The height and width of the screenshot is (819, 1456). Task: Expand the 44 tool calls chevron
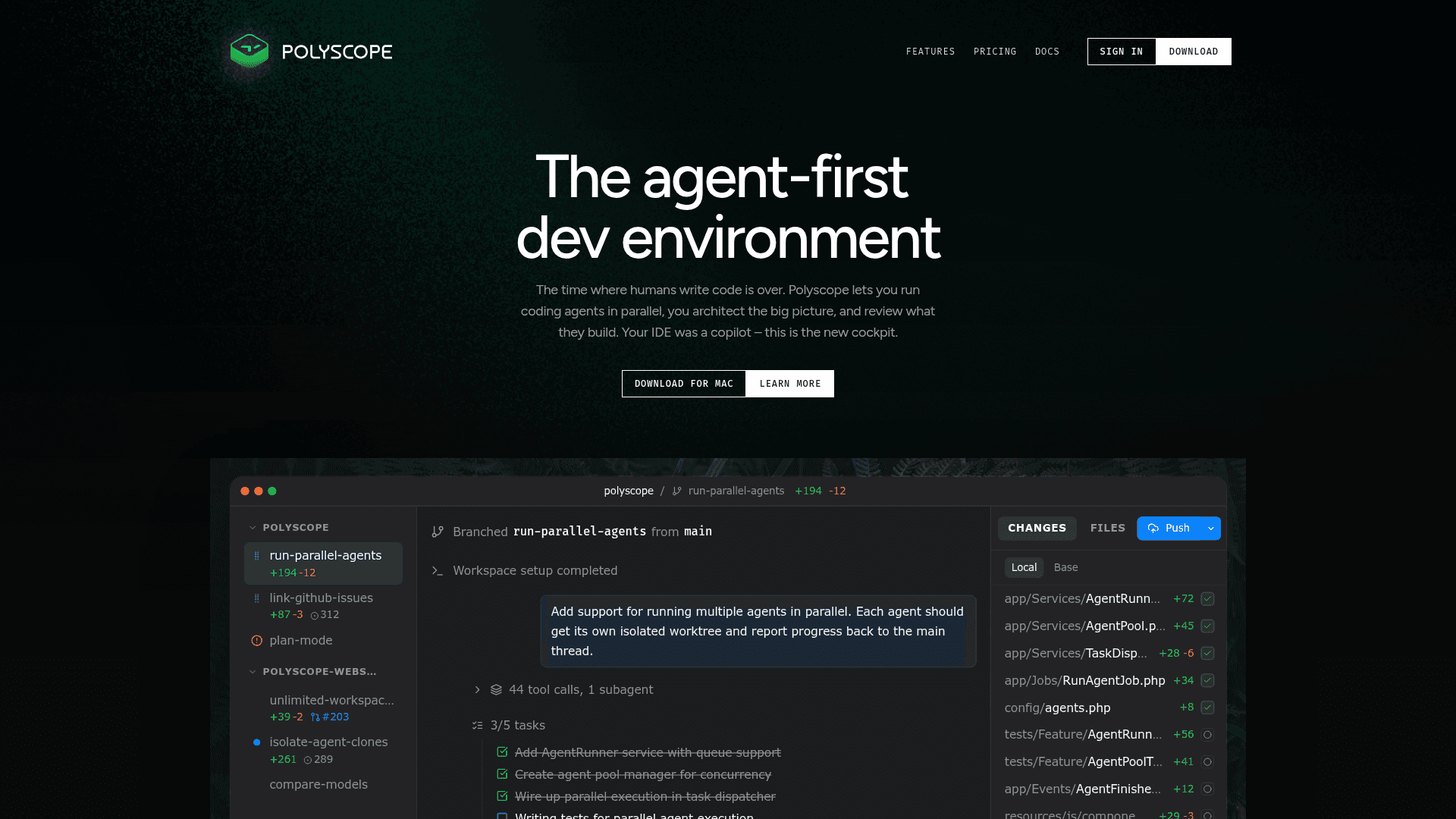[477, 690]
